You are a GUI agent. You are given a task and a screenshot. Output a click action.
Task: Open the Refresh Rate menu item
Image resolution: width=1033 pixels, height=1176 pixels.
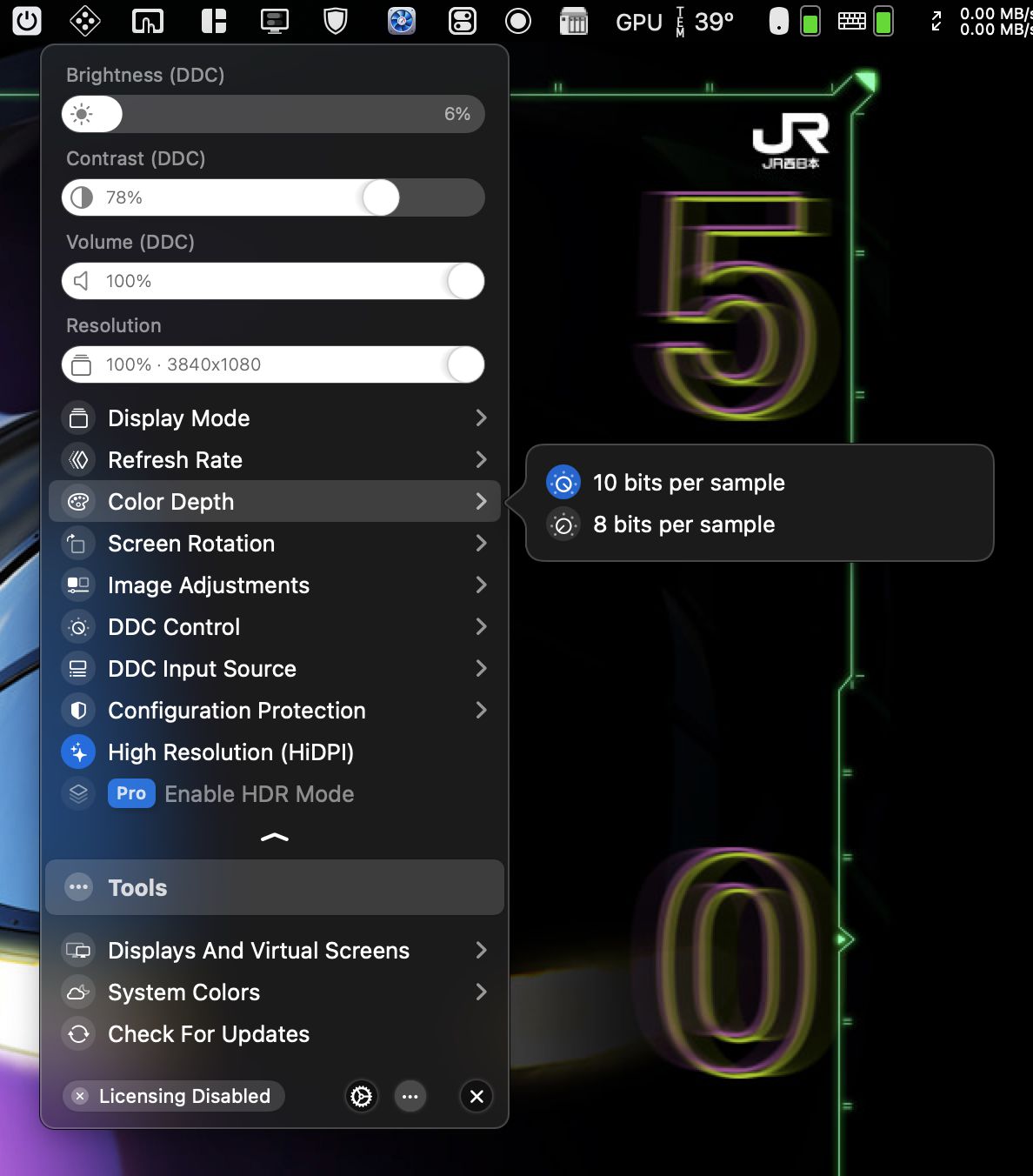tap(275, 460)
